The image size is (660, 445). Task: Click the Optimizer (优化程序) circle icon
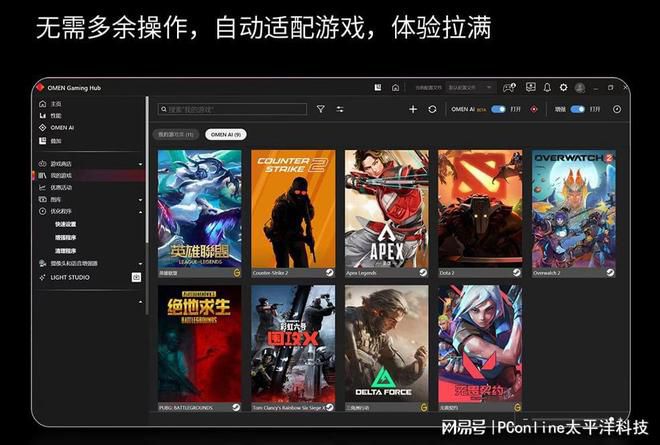[43, 211]
